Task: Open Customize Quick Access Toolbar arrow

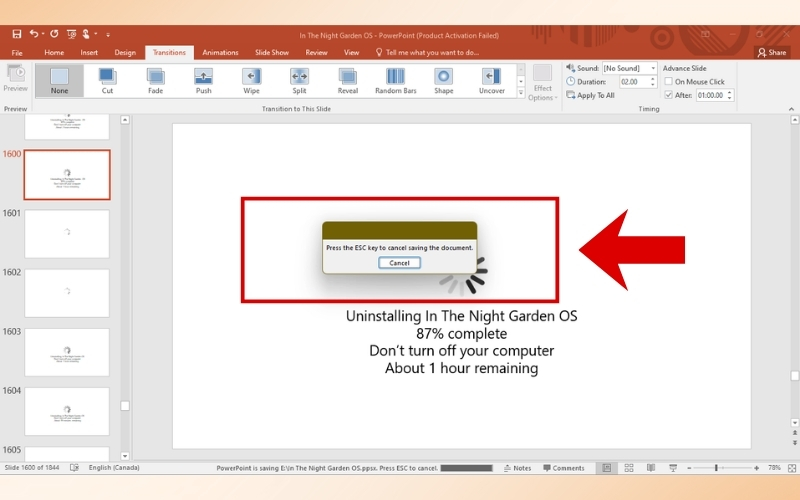Action: coord(108,35)
